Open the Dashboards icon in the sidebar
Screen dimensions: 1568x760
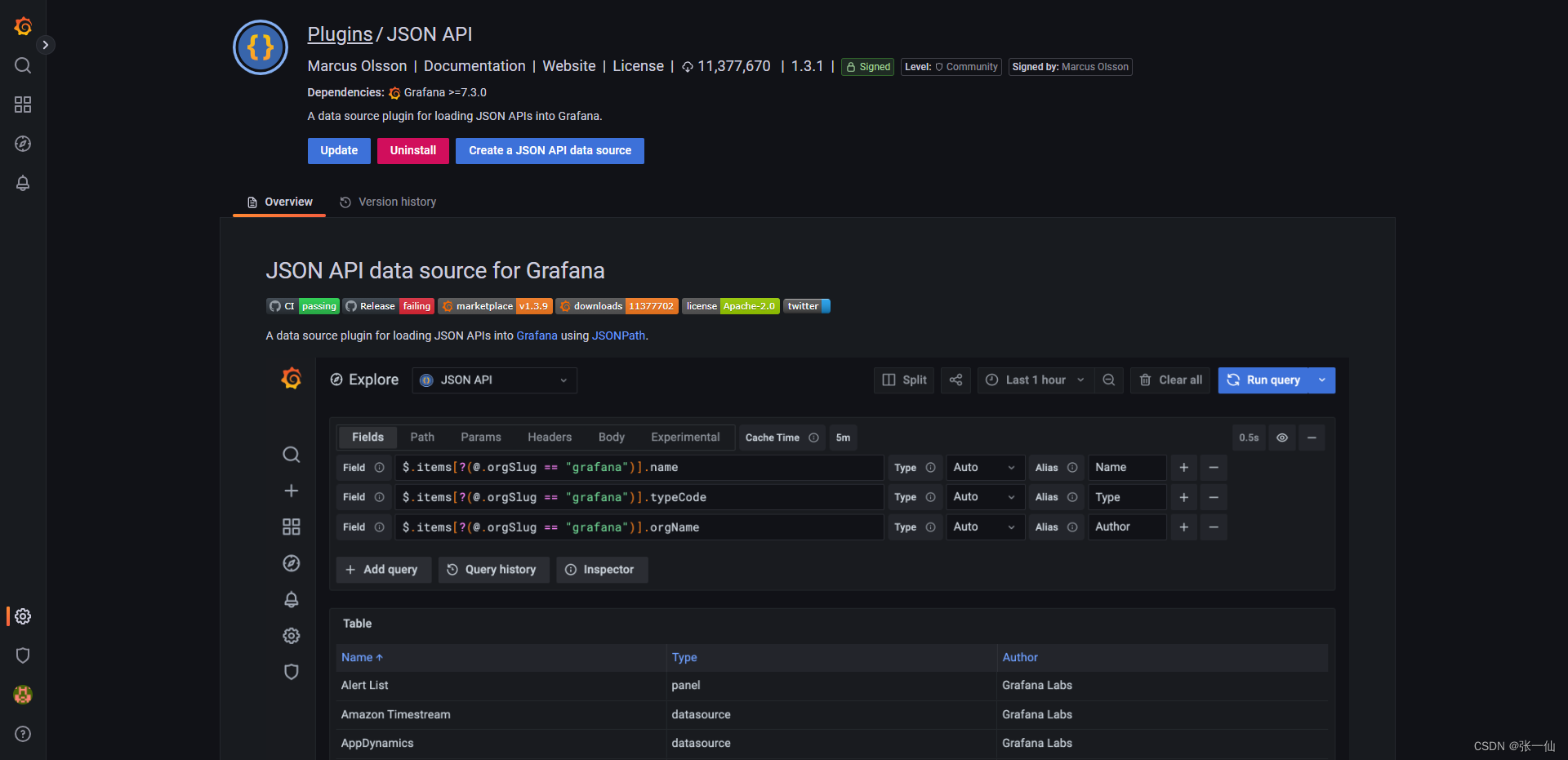pyautogui.click(x=23, y=104)
